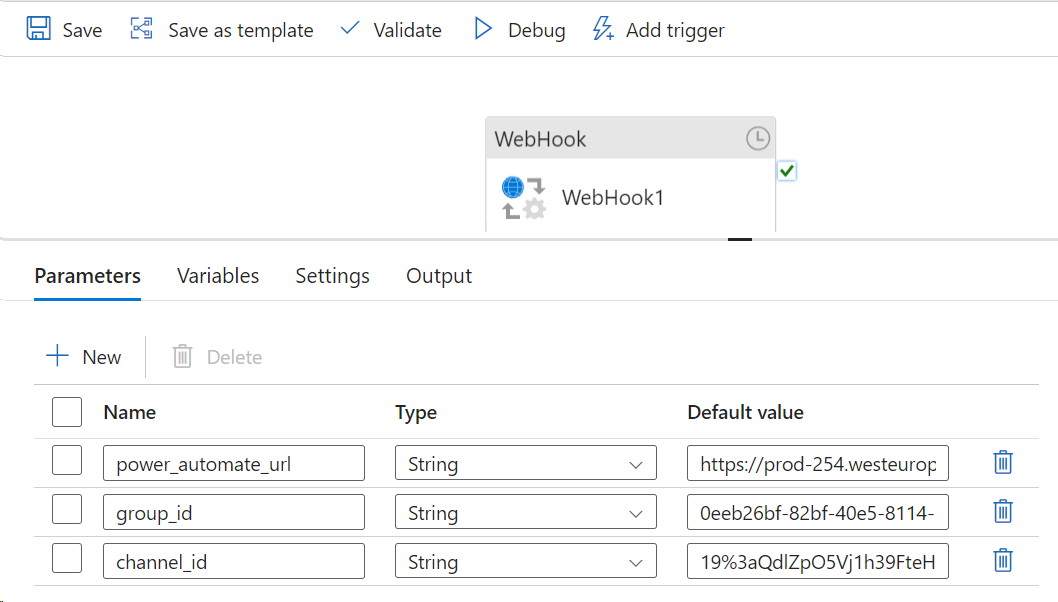Screen dimensions: 1058x602
Task: Toggle the select-all parameters checkbox
Action: pos(66,412)
